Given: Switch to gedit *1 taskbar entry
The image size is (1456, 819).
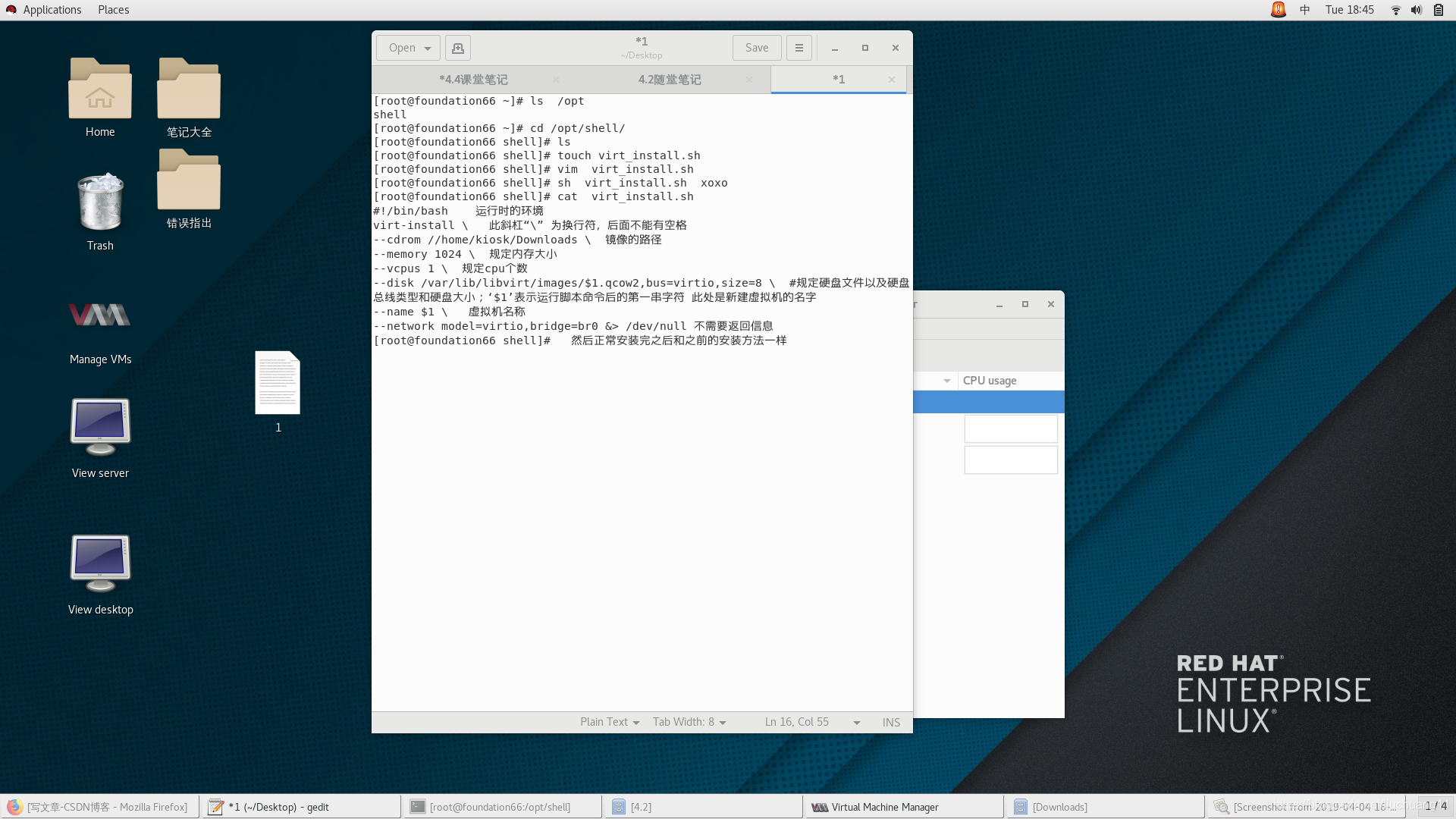Looking at the screenshot, I should pyautogui.click(x=301, y=807).
